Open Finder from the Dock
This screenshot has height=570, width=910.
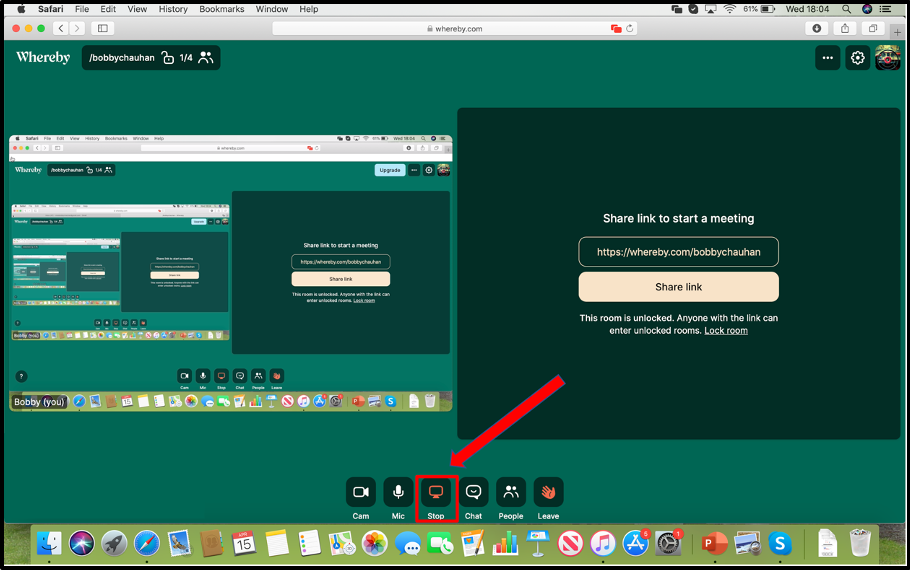(x=49, y=544)
